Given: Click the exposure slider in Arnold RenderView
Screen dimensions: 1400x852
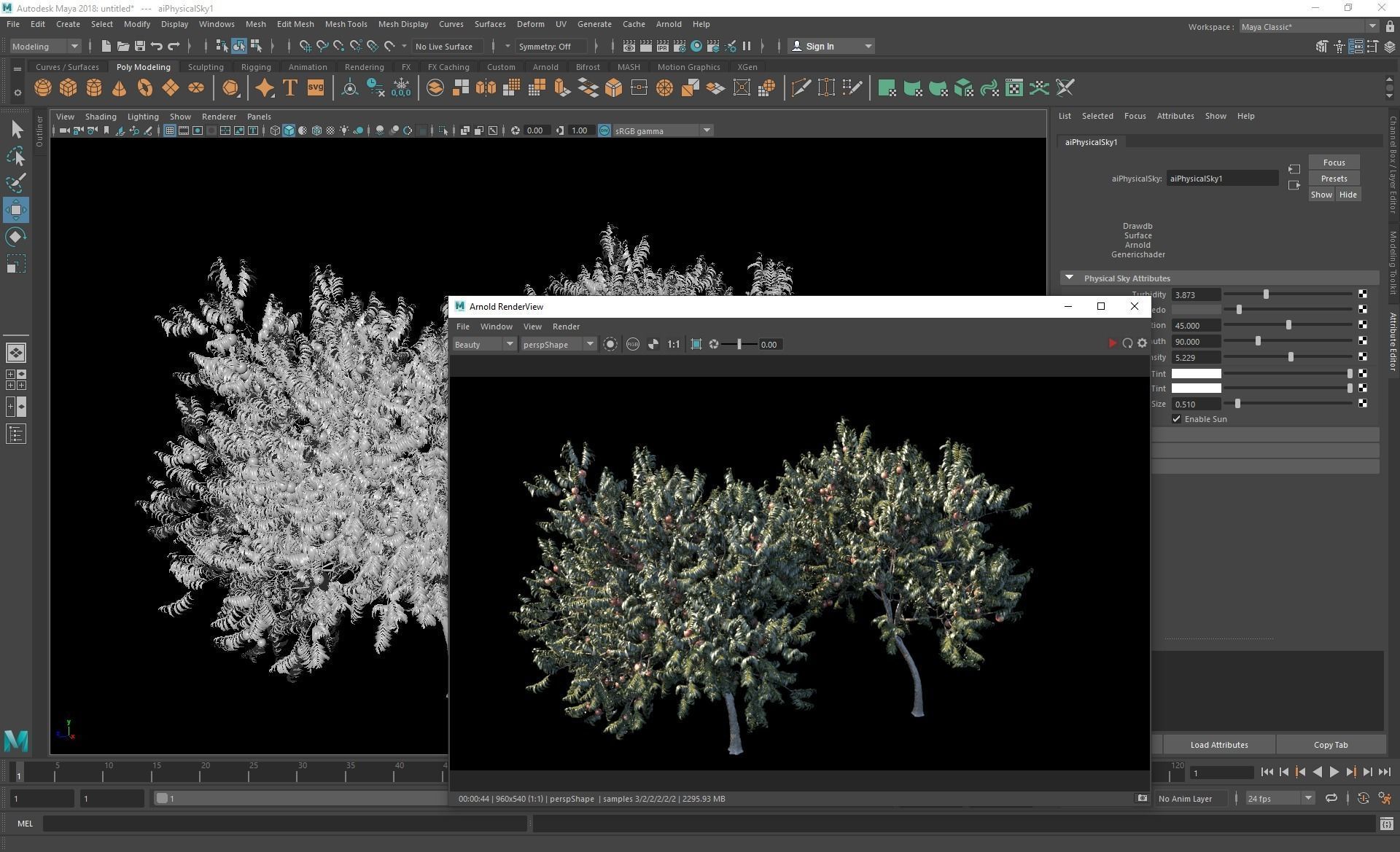Looking at the screenshot, I should click(x=739, y=345).
